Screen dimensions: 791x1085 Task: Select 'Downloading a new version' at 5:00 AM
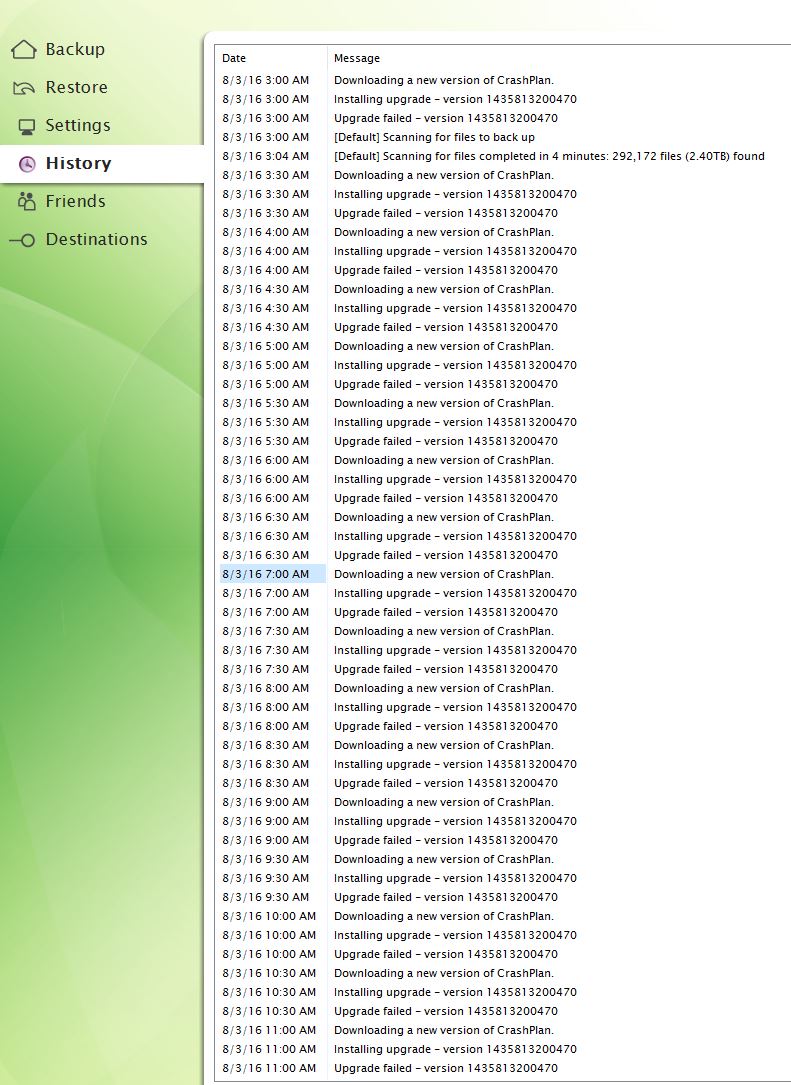[x=444, y=346]
